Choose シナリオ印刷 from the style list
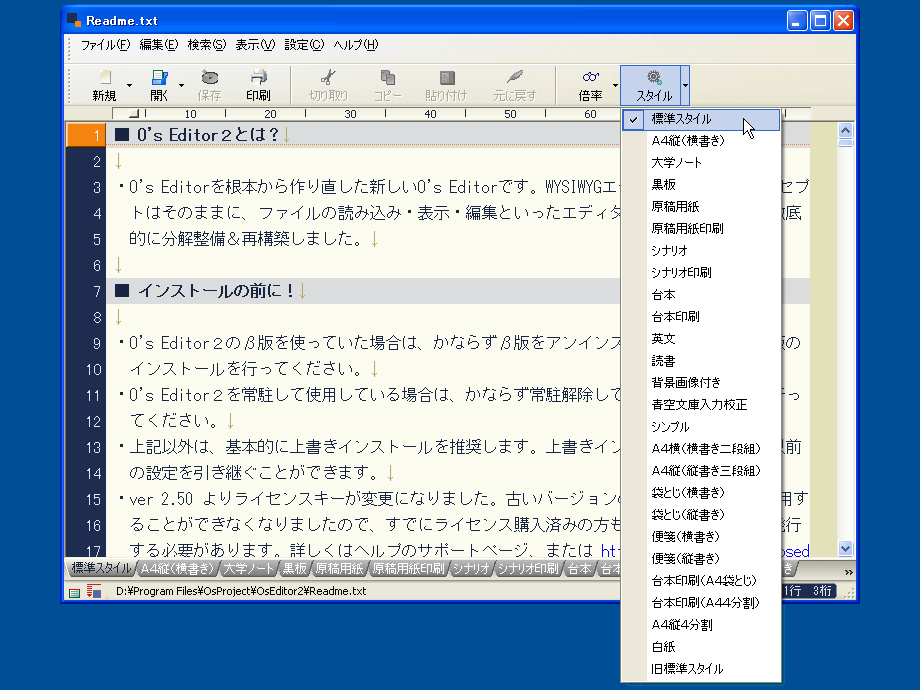920x690 pixels. 701,273
